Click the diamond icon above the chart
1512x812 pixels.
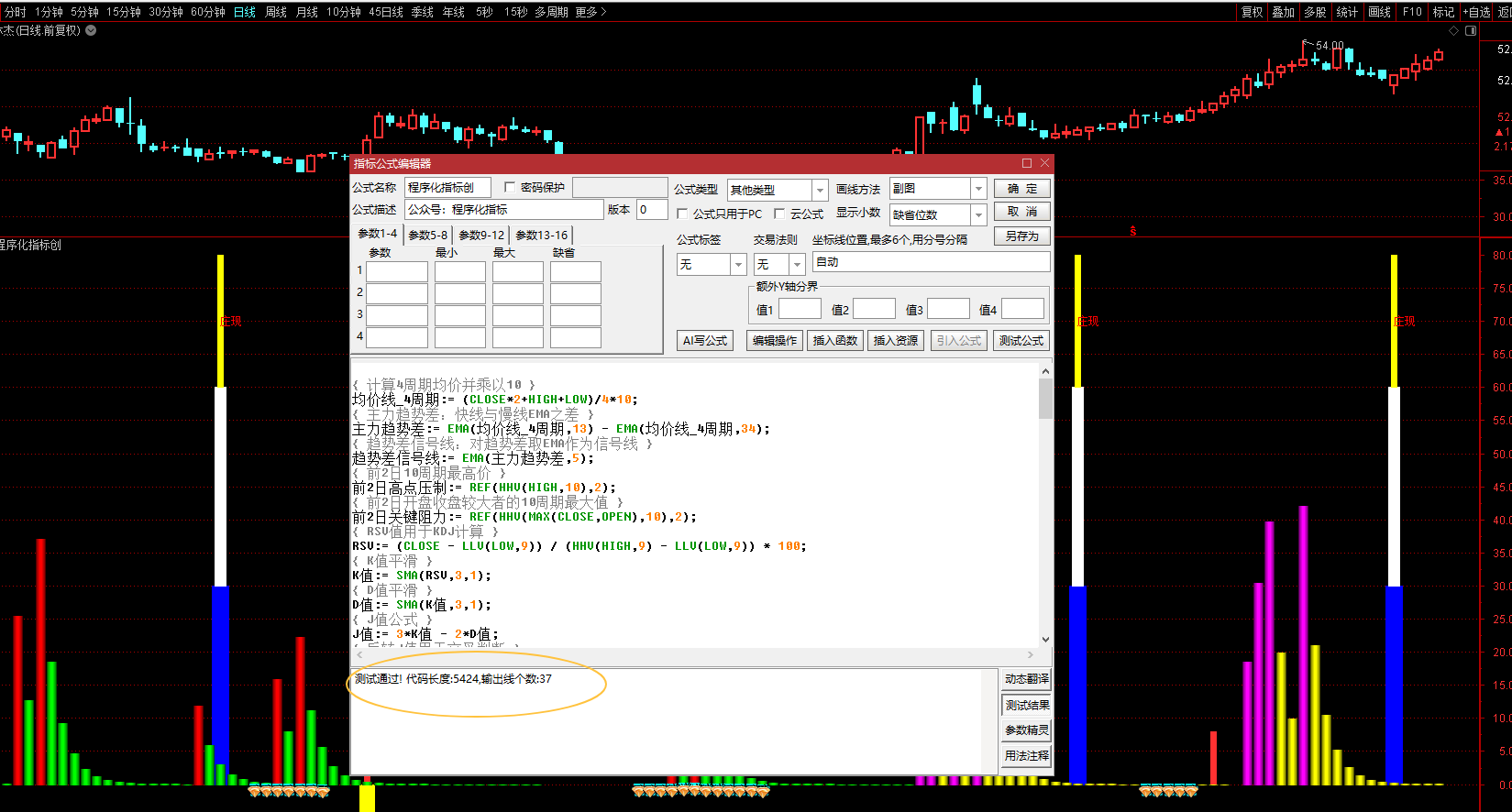tap(1453, 31)
